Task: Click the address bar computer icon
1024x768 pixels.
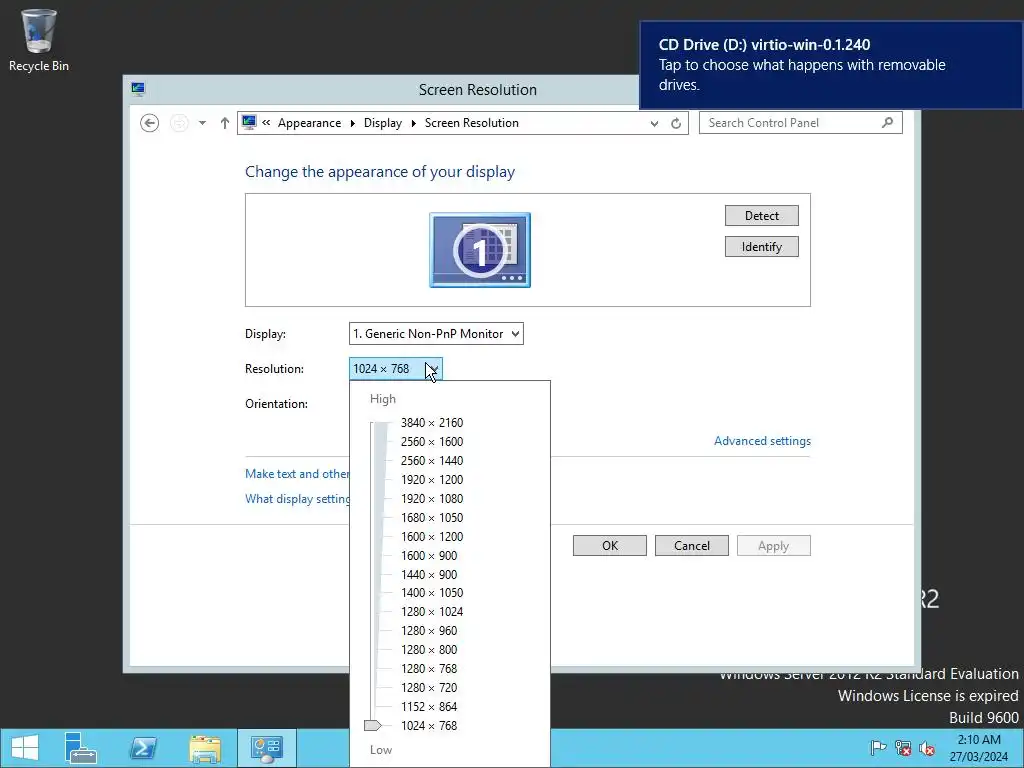Action: coord(249,122)
